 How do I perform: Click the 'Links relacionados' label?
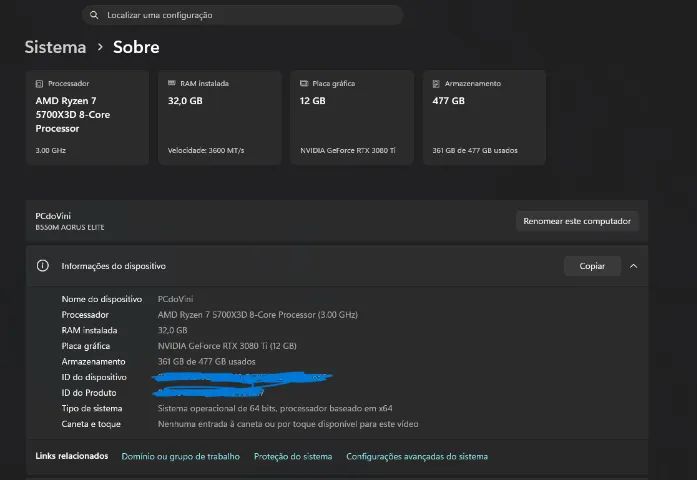tap(72, 456)
